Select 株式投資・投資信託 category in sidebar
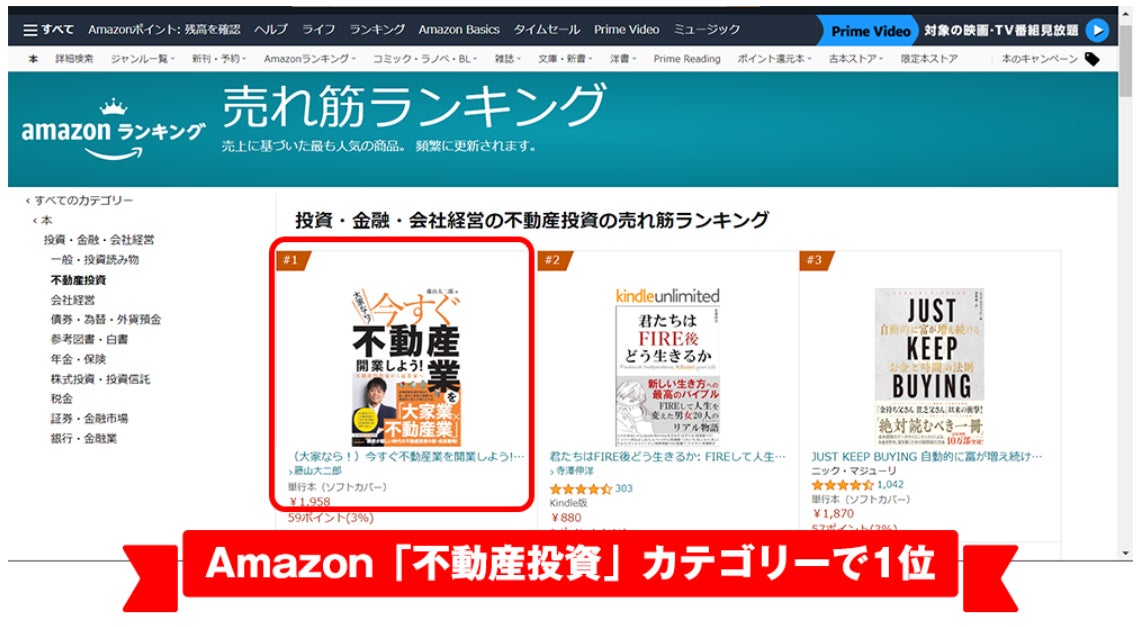Image resolution: width=1141 pixels, height=627 pixels. click(x=100, y=379)
